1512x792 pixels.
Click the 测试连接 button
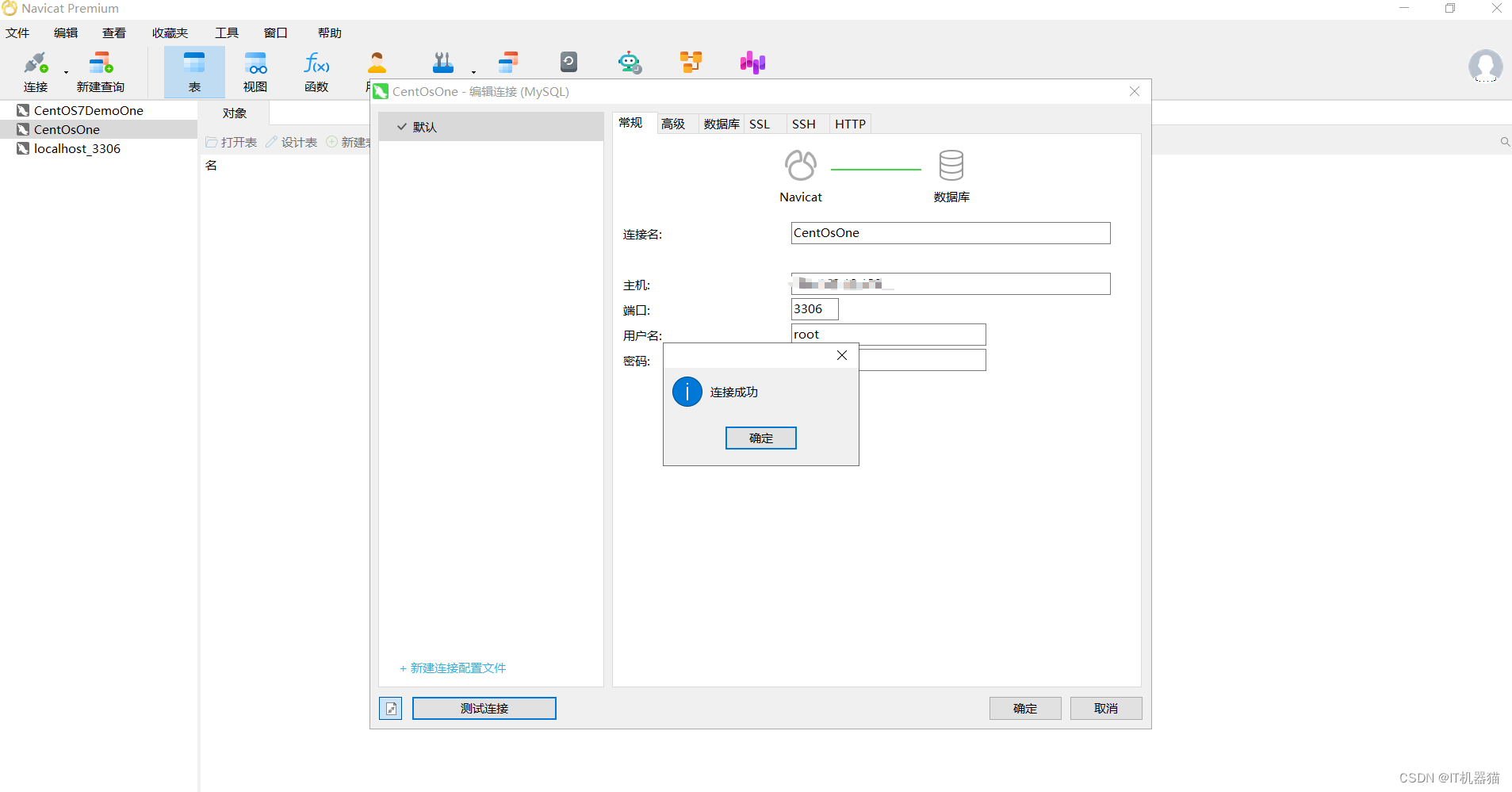point(484,708)
